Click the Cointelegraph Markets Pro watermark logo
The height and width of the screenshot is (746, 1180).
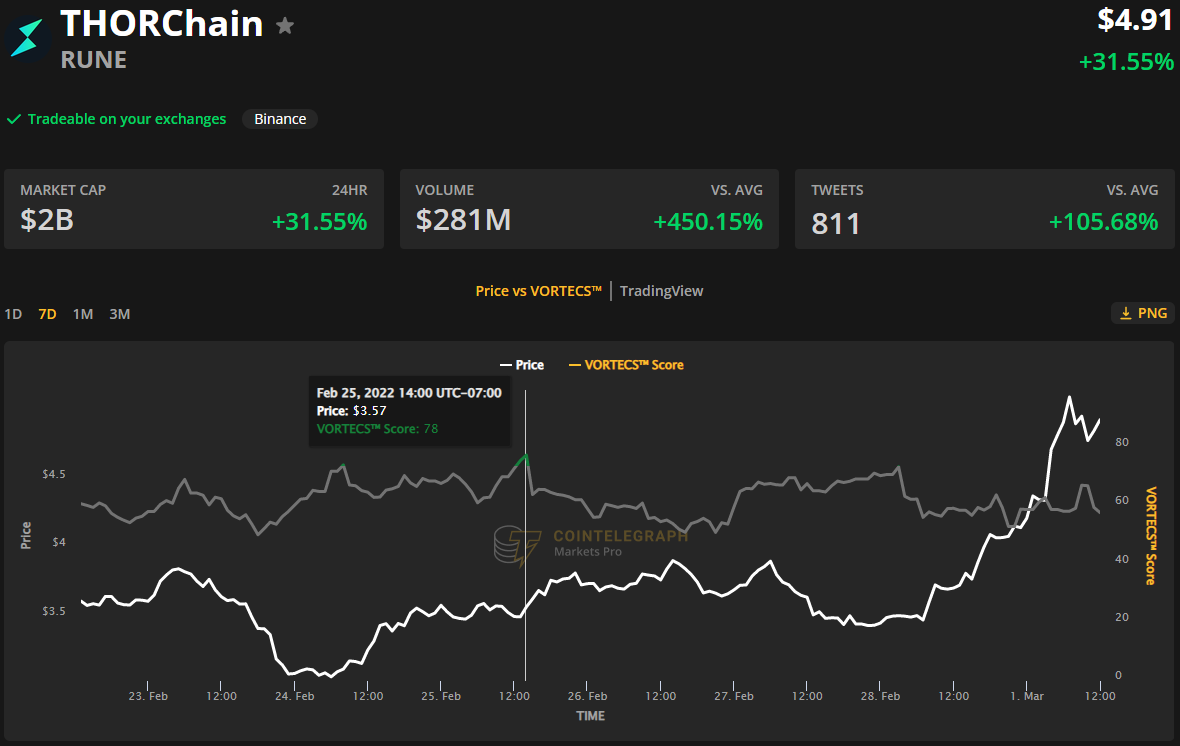click(x=514, y=547)
